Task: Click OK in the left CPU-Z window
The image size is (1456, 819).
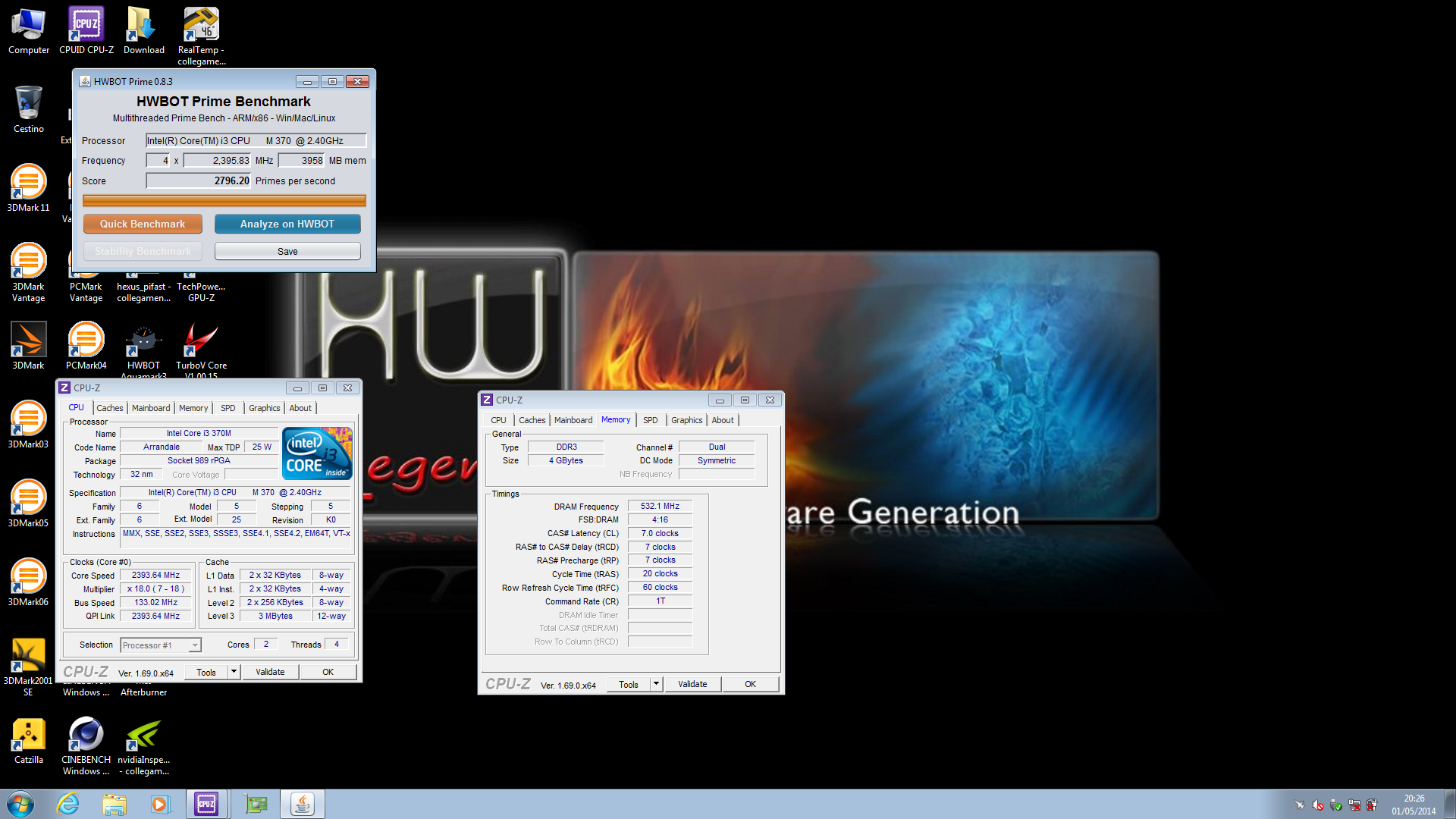Action: pos(328,672)
